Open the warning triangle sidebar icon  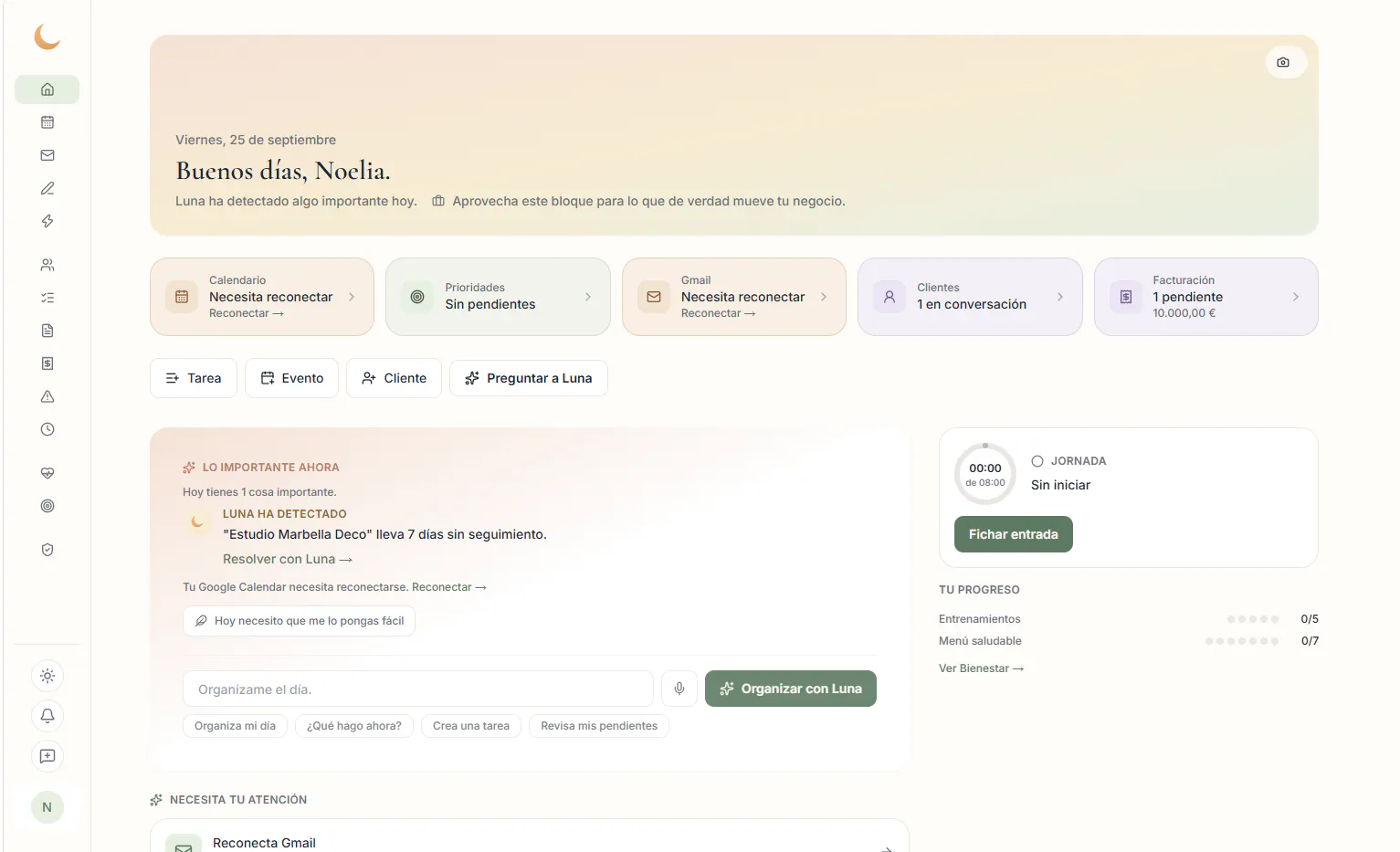pos(47,396)
